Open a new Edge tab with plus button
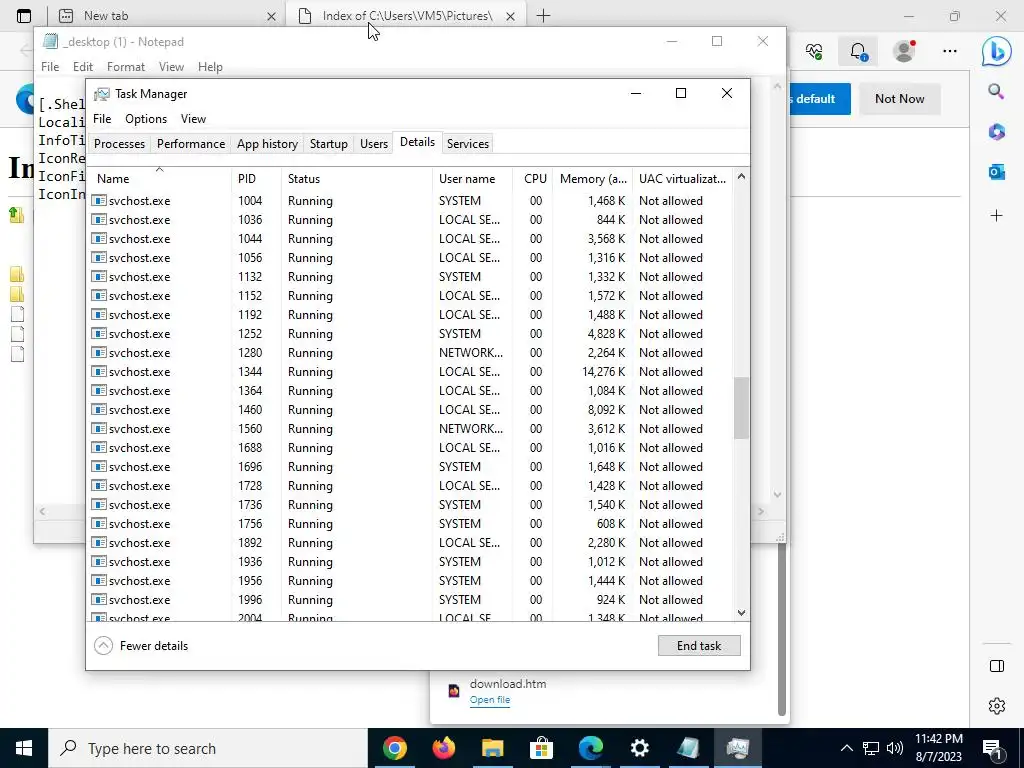 [543, 16]
